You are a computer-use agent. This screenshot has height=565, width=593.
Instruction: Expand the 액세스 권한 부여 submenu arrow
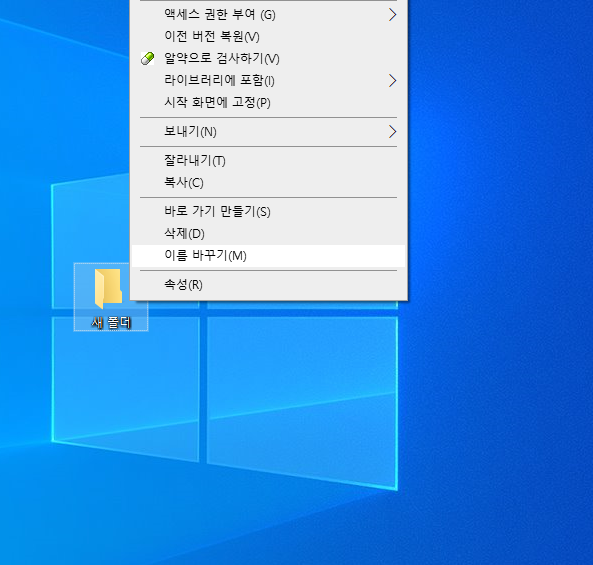pos(392,15)
